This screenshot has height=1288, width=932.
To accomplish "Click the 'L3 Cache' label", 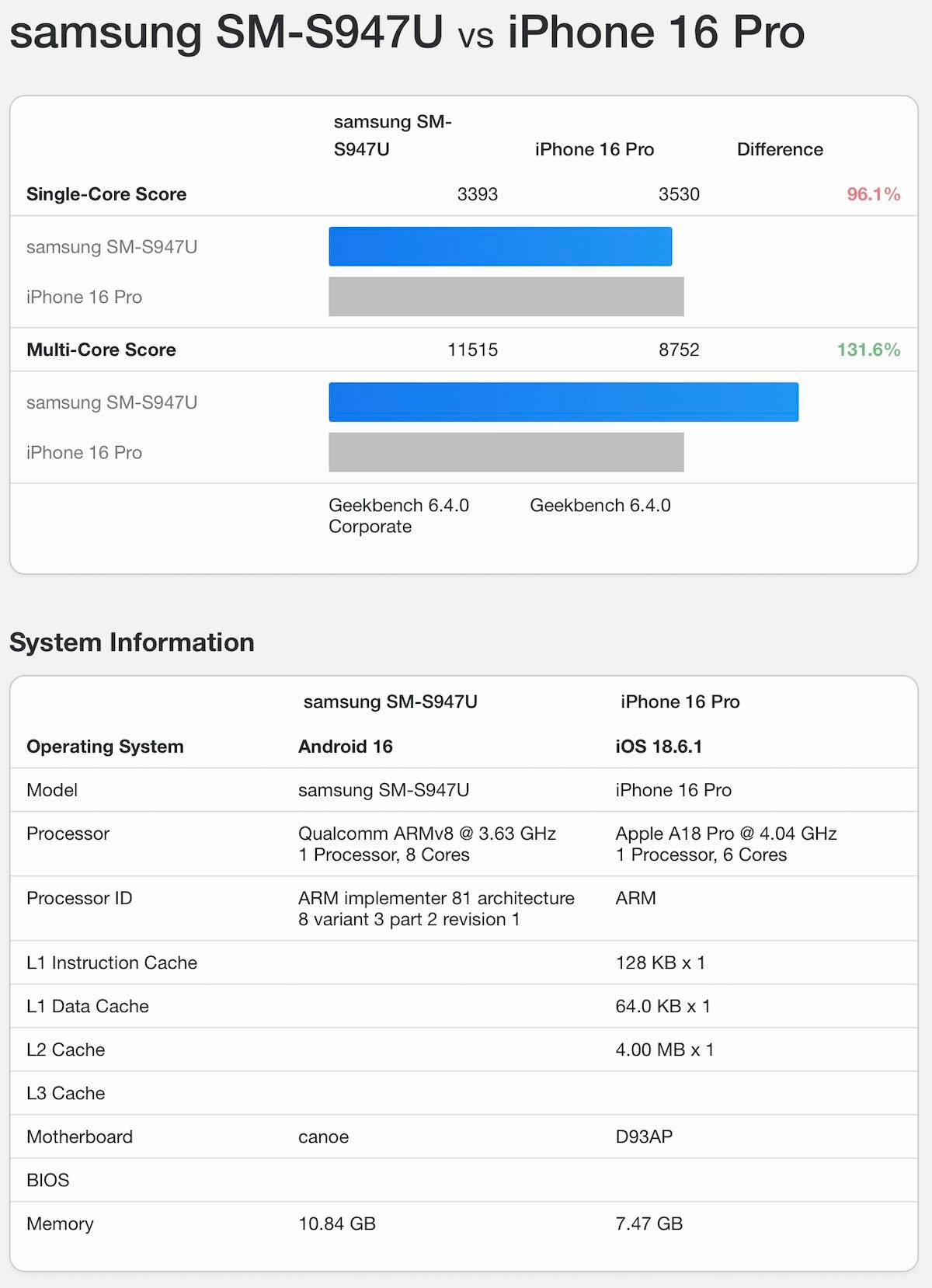I will tap(65, 1093).
